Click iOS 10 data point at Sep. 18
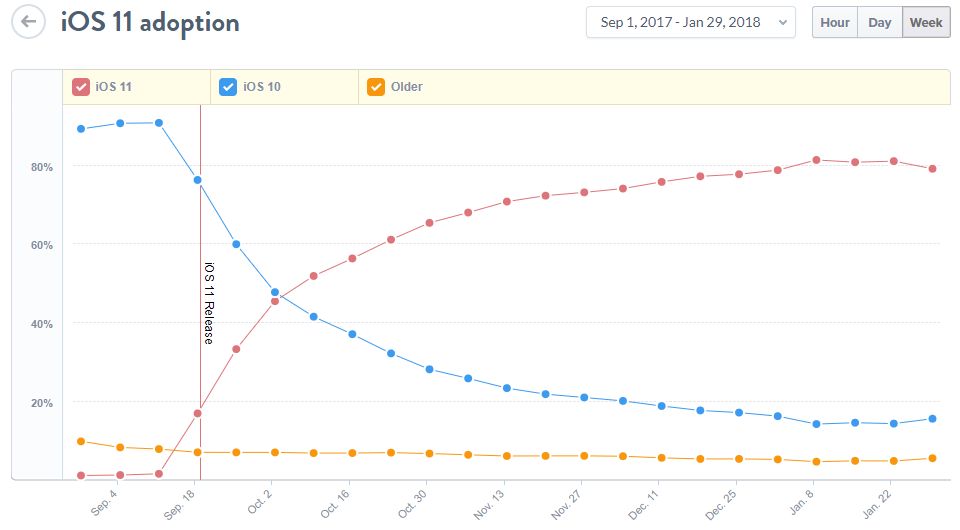This screenshot has width=960, height=530. pyautogui.click(x=198, y=180)
